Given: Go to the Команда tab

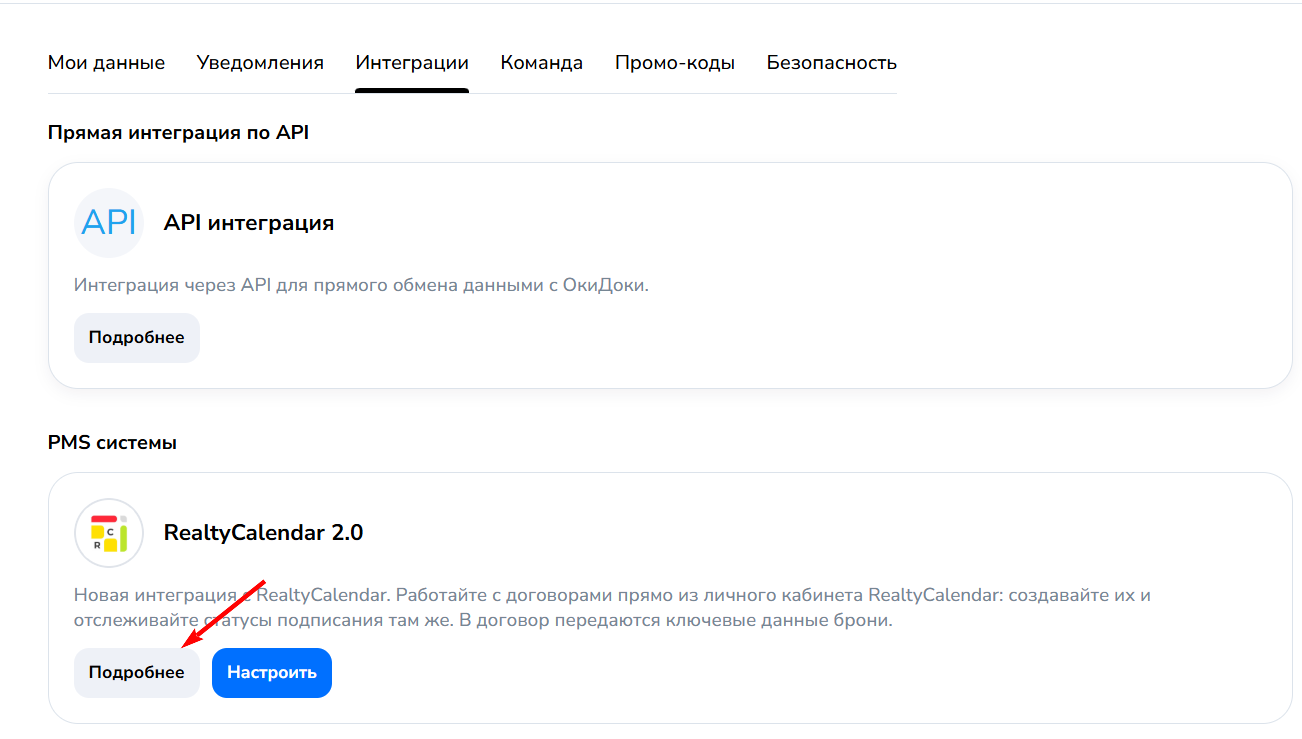Looking at the screenshot, I should [x=542, y=63].
